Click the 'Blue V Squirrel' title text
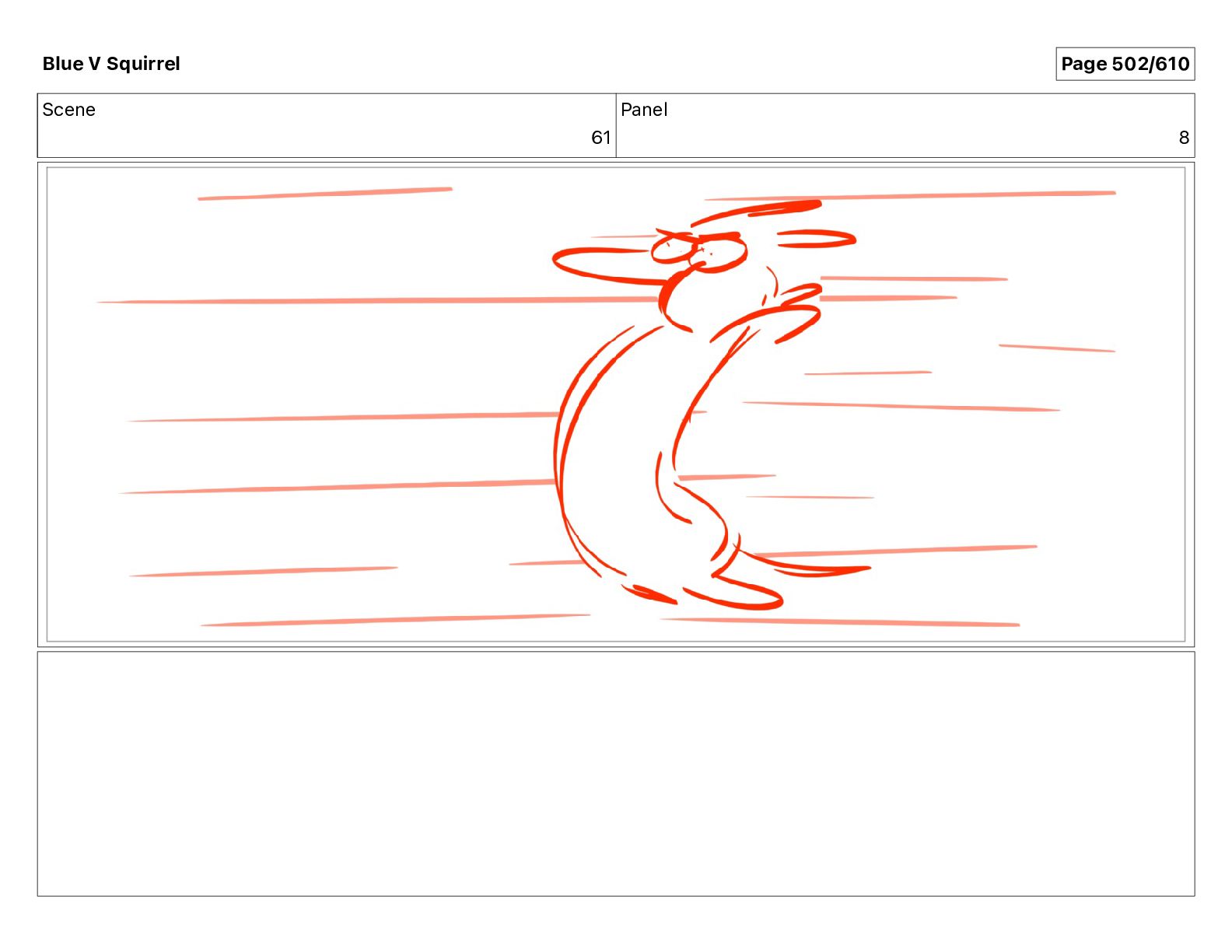 111,64
